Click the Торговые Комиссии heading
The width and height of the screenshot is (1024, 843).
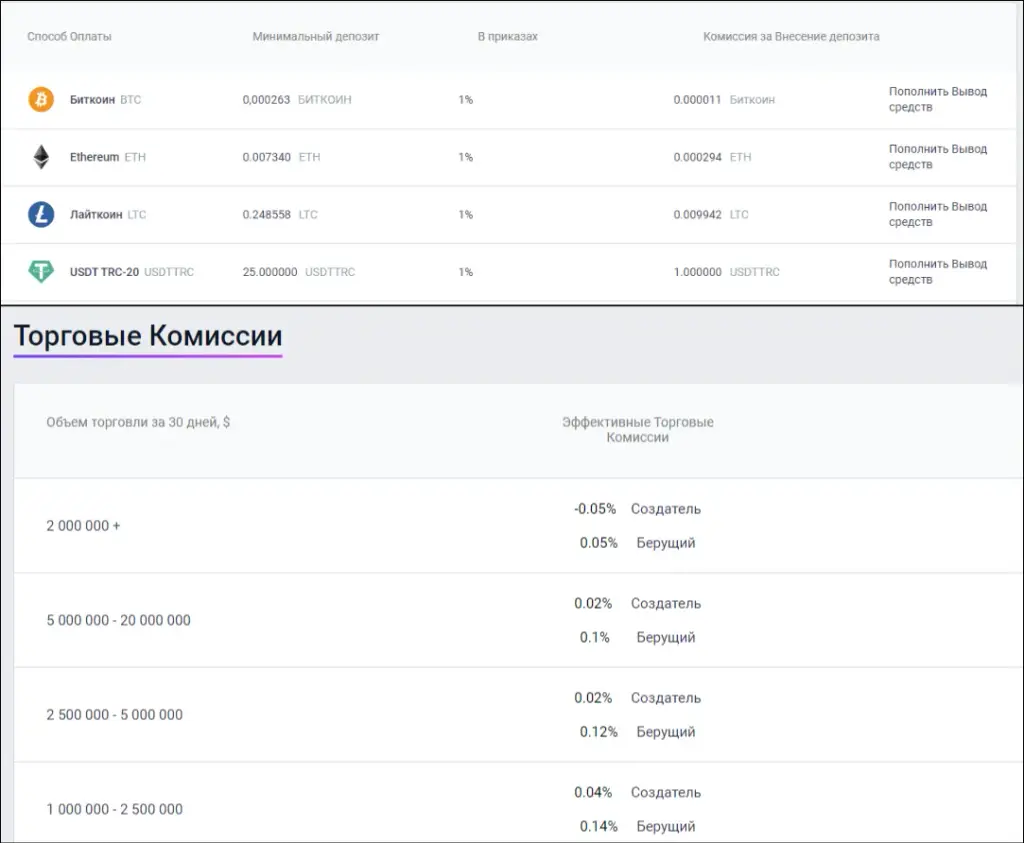(x=148, y=336)
